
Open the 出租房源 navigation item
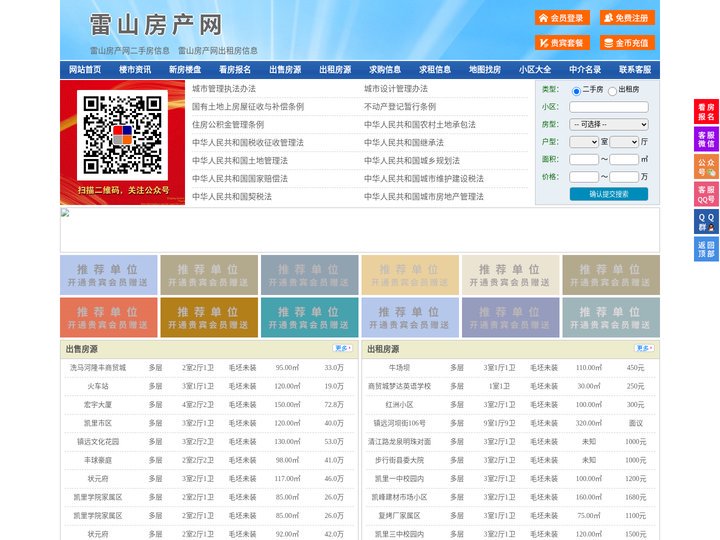coord(335,70)
